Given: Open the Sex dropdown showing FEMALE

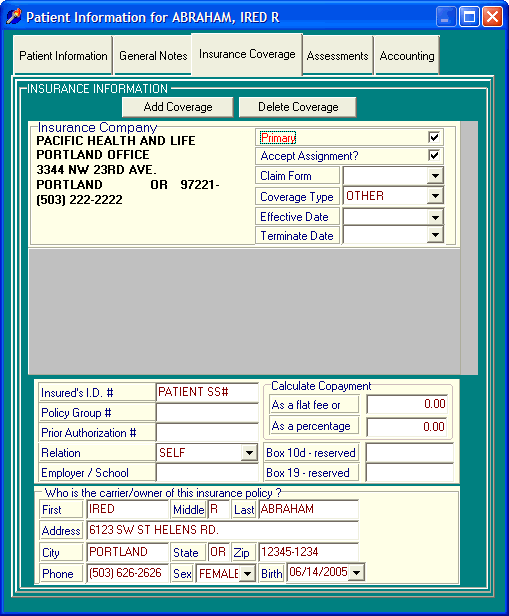Looking at the screenshot, I should pyautogui.click(x=247, y=574).
